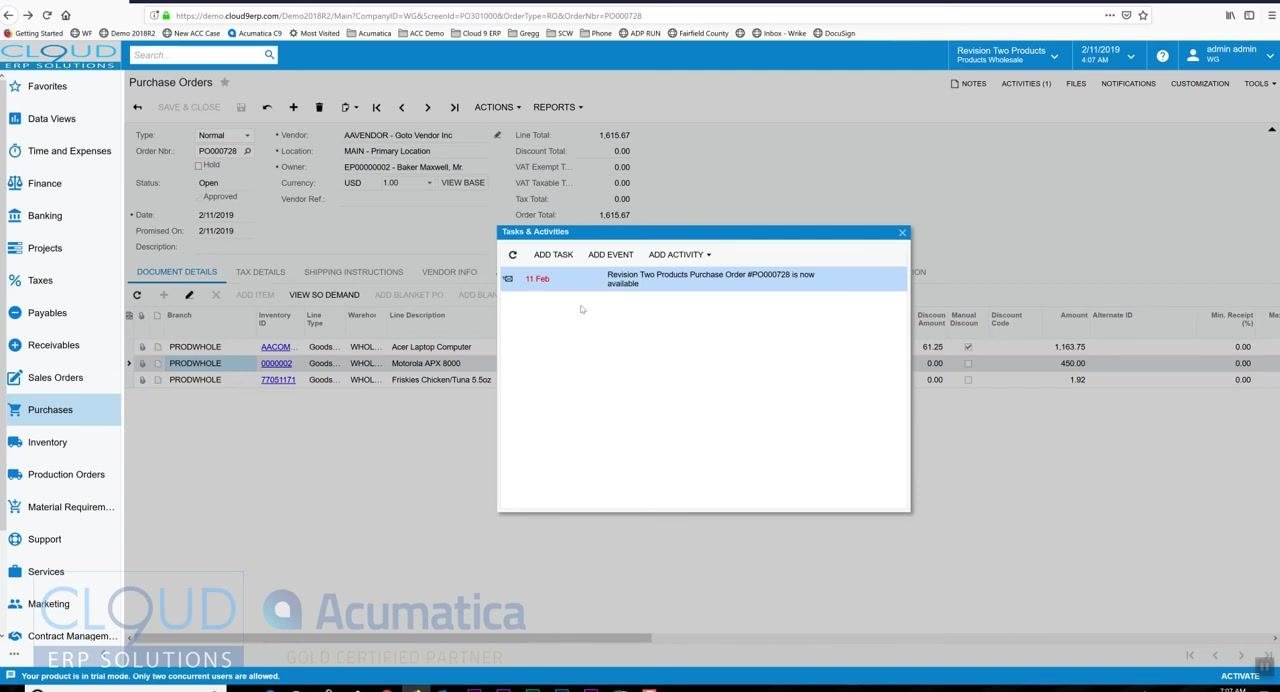1280x692 pixels.
Task: Open ACTIVITIES (1) panel
Action: coord(1026,84)
